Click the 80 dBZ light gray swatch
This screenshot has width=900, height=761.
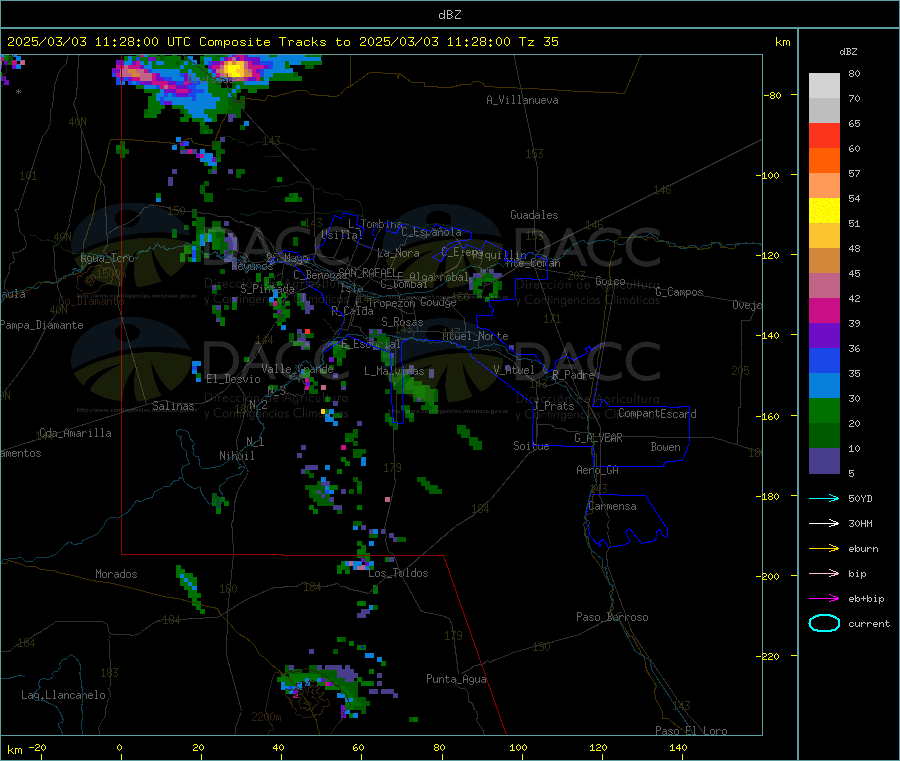coord(824,86)
